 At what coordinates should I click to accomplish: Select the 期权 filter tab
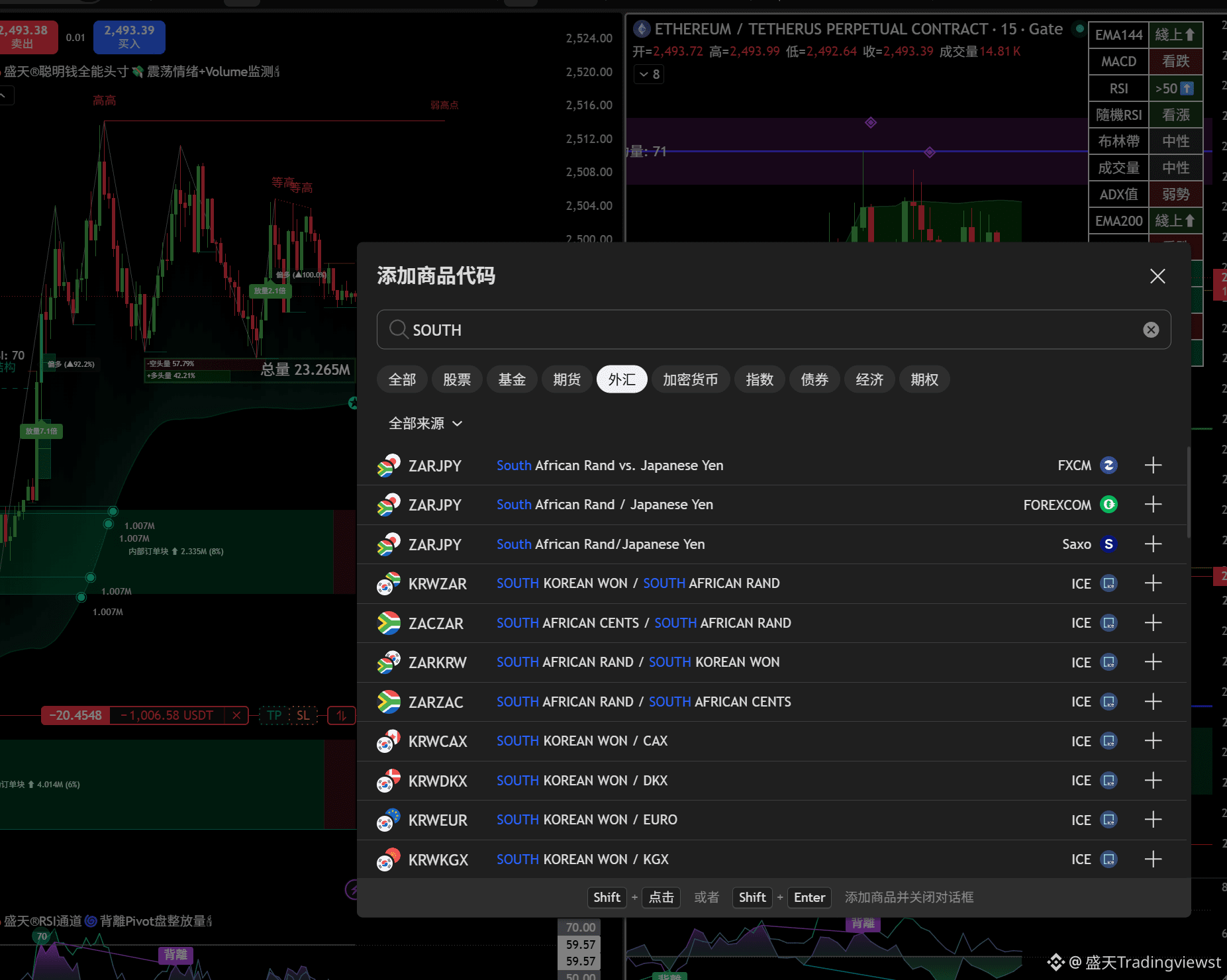click(x=924, y=379)
